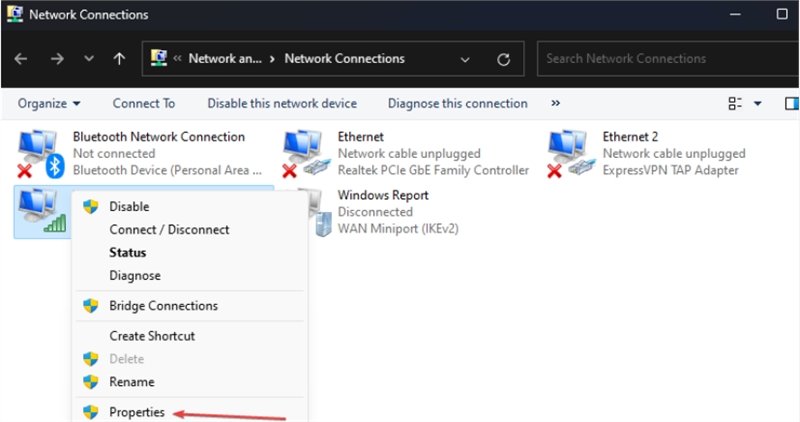Click the Refresh button in address bar

click(x=504, y=59)
